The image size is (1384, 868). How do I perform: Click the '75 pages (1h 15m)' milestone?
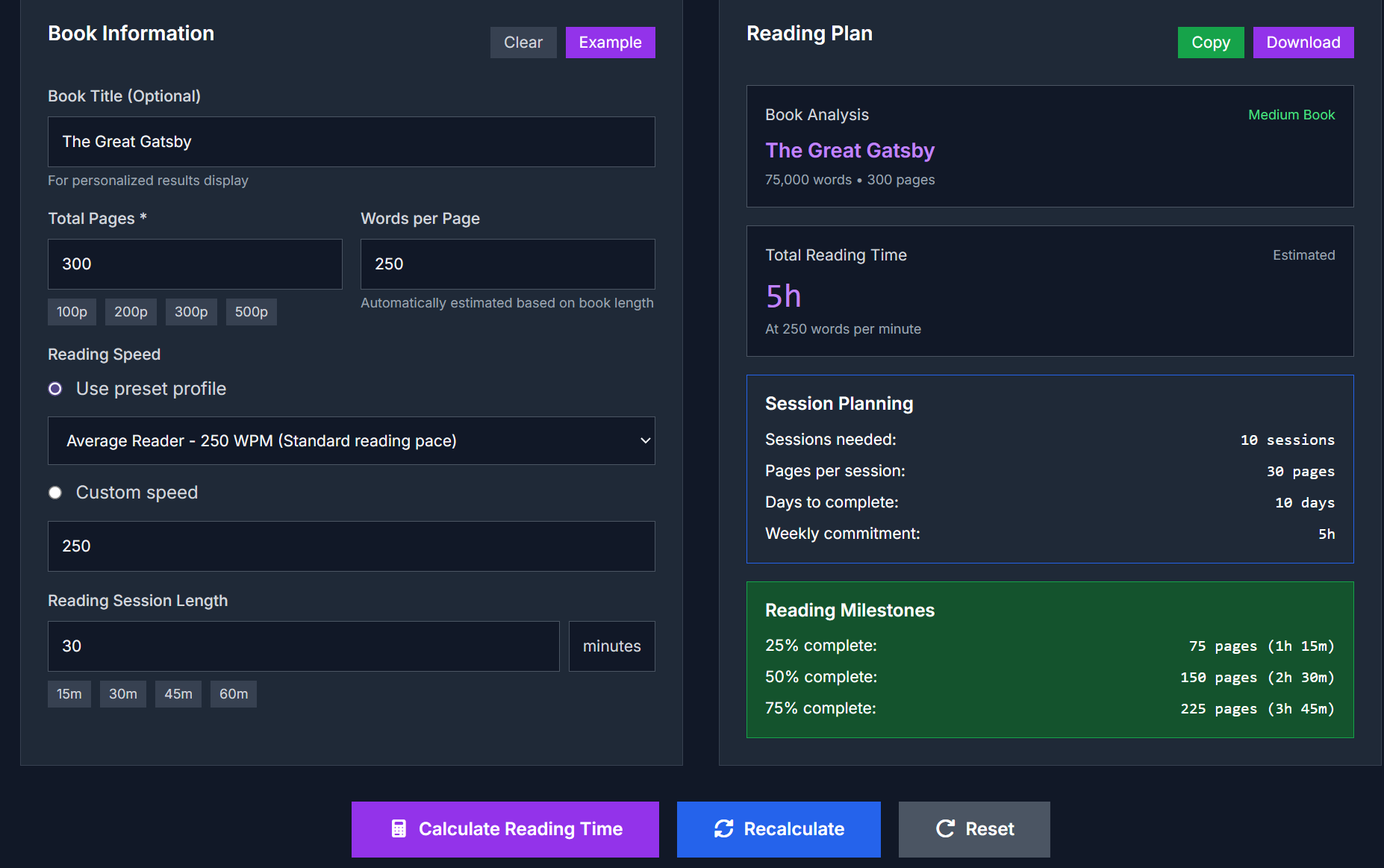click(x=1262, y=646)
